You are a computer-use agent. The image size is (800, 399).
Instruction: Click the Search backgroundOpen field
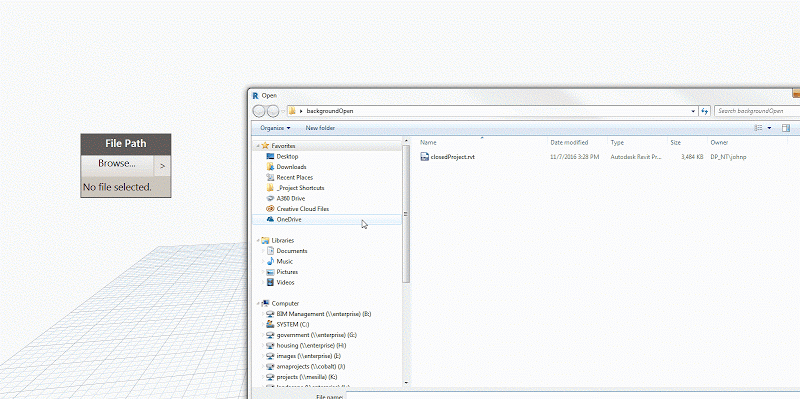coord(757,111)
